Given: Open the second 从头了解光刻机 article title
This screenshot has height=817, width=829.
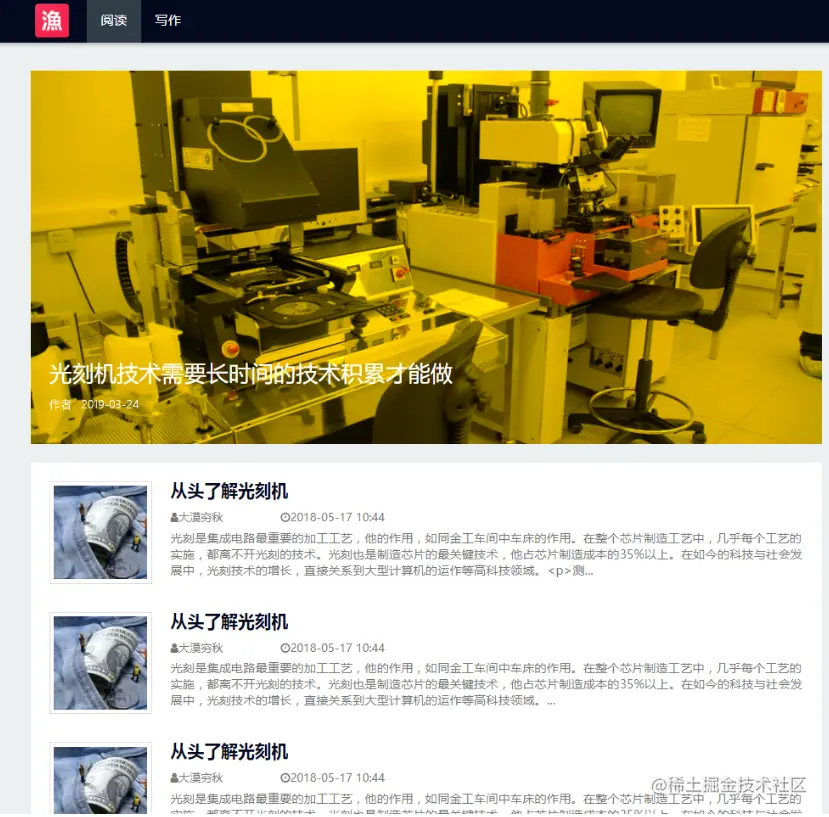Looking at the screenshot, I should 229,622.
